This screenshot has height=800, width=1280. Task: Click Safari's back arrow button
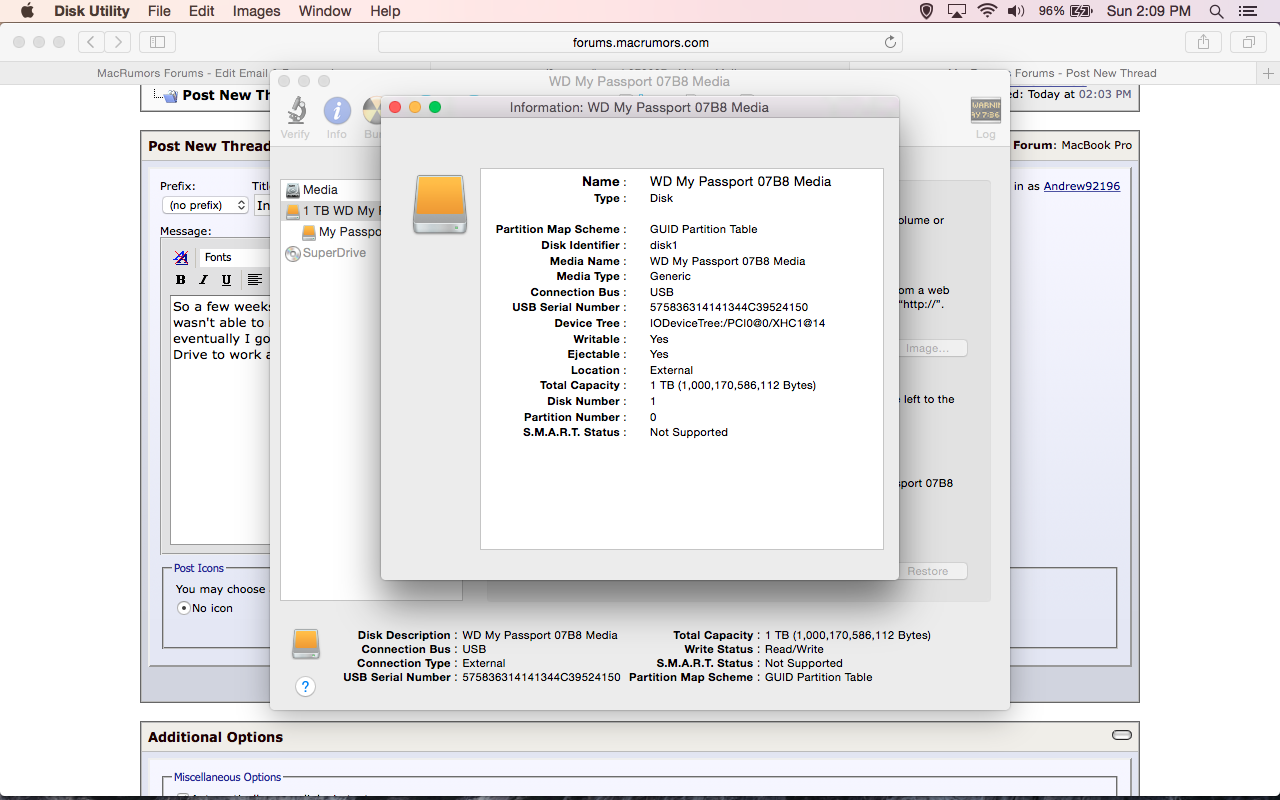tap(91, 42)
